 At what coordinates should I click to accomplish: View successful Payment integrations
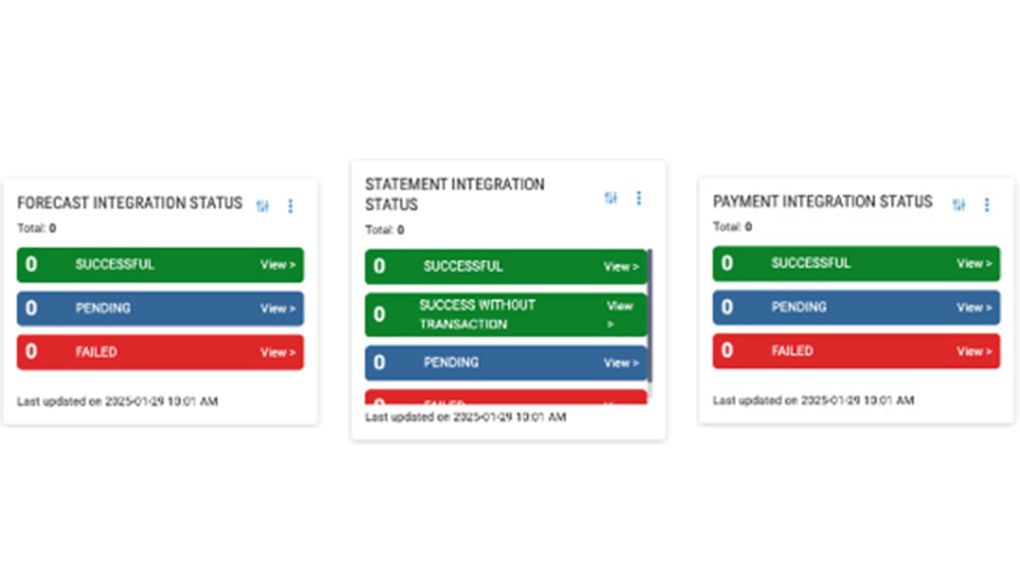(x=975, y=264)
